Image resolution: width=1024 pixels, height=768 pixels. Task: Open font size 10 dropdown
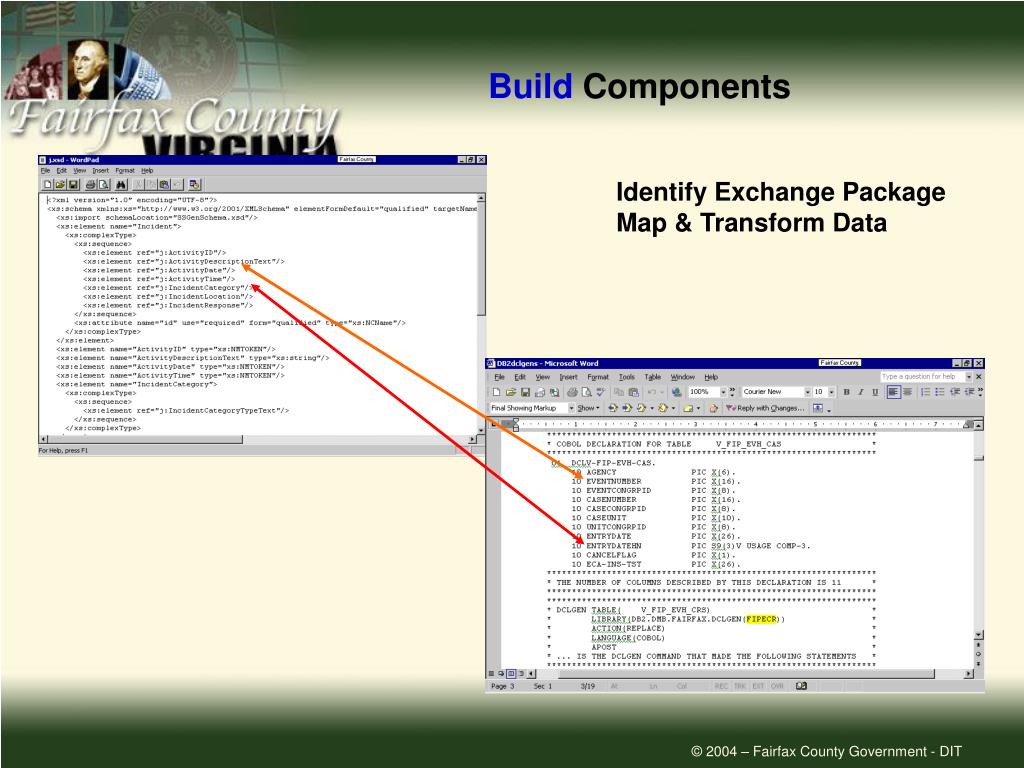pyautogui.click(x=831, y=392)
